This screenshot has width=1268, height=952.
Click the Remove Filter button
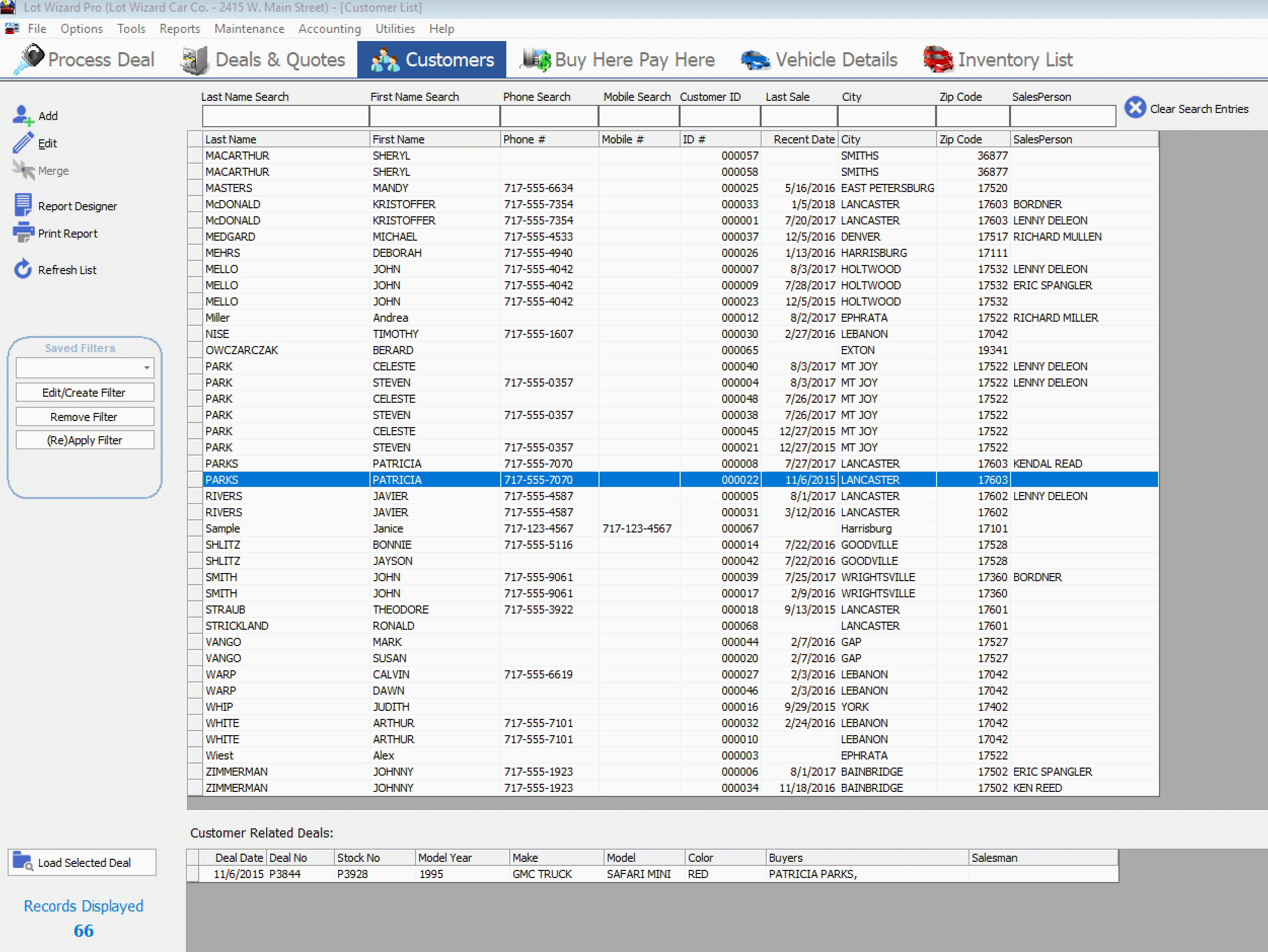[84, 416]
